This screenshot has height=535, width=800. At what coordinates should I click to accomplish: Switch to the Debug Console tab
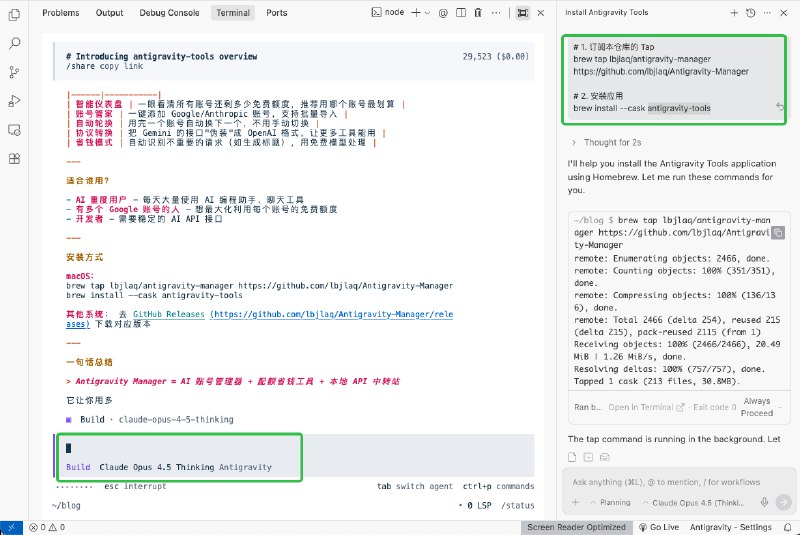pyautogui.click(x=167, y=13)
